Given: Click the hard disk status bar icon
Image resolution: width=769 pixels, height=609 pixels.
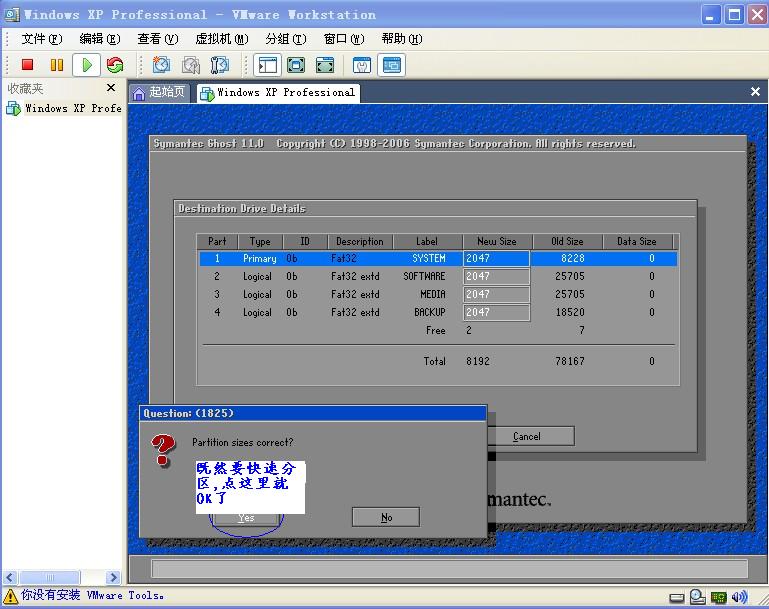Looking at the screenshot, I should click(677, 598).
